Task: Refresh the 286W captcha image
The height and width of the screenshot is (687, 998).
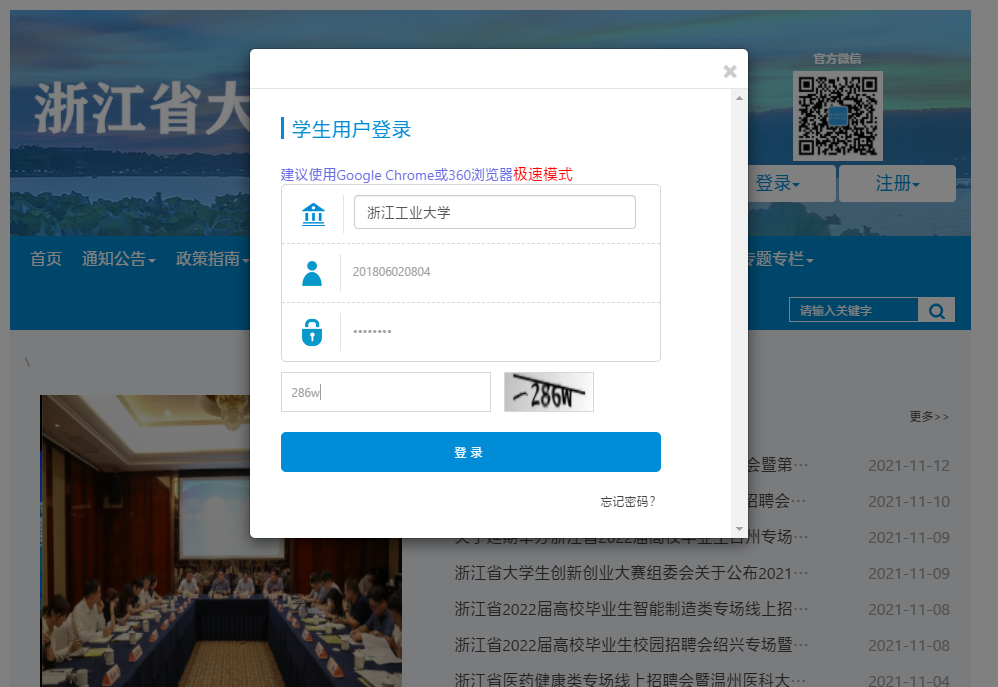Action: click(548, 392)
